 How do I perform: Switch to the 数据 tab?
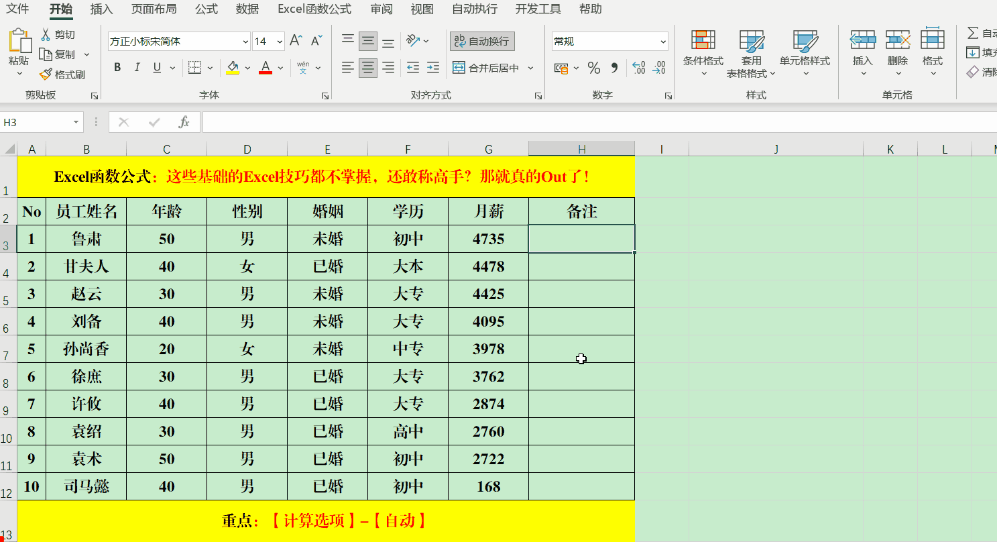click(247, 9)
